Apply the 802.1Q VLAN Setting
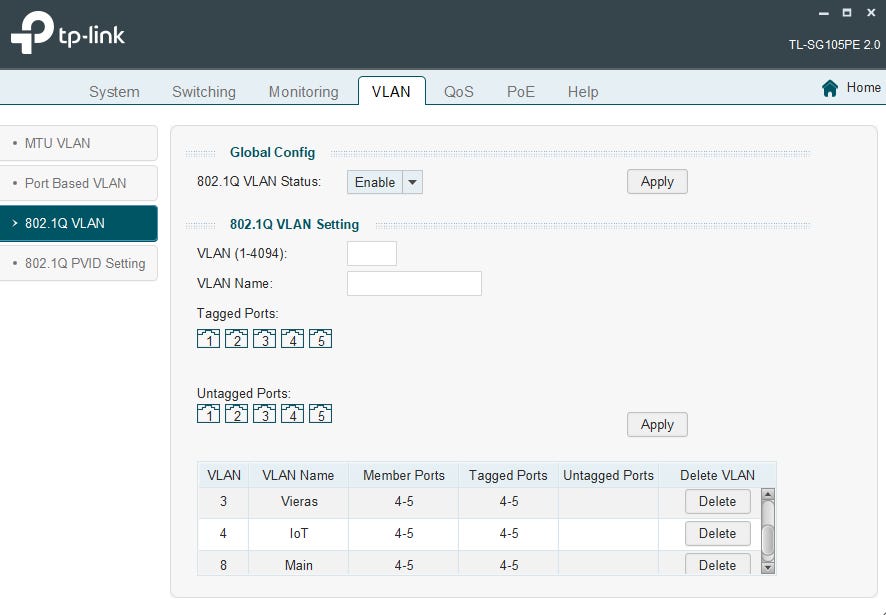Screen dimensions: 886x615 (x=657, y=425)
